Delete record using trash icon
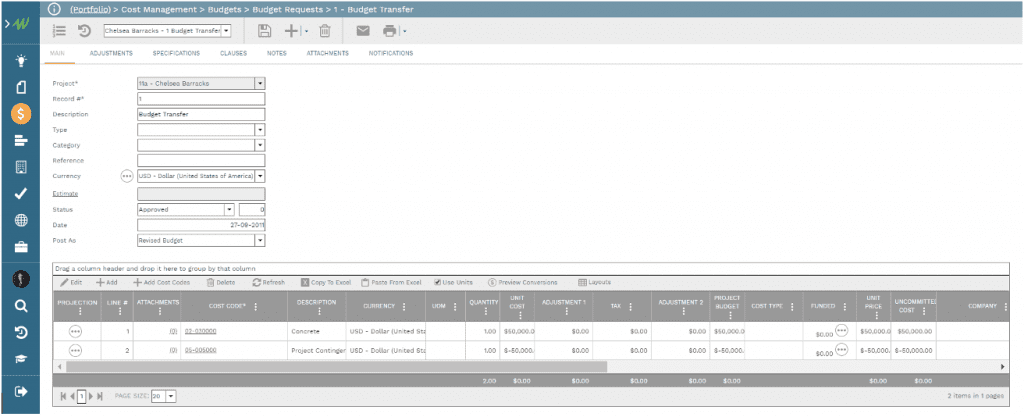Screen dimensions: 1024x417 [x=325, y=31]
